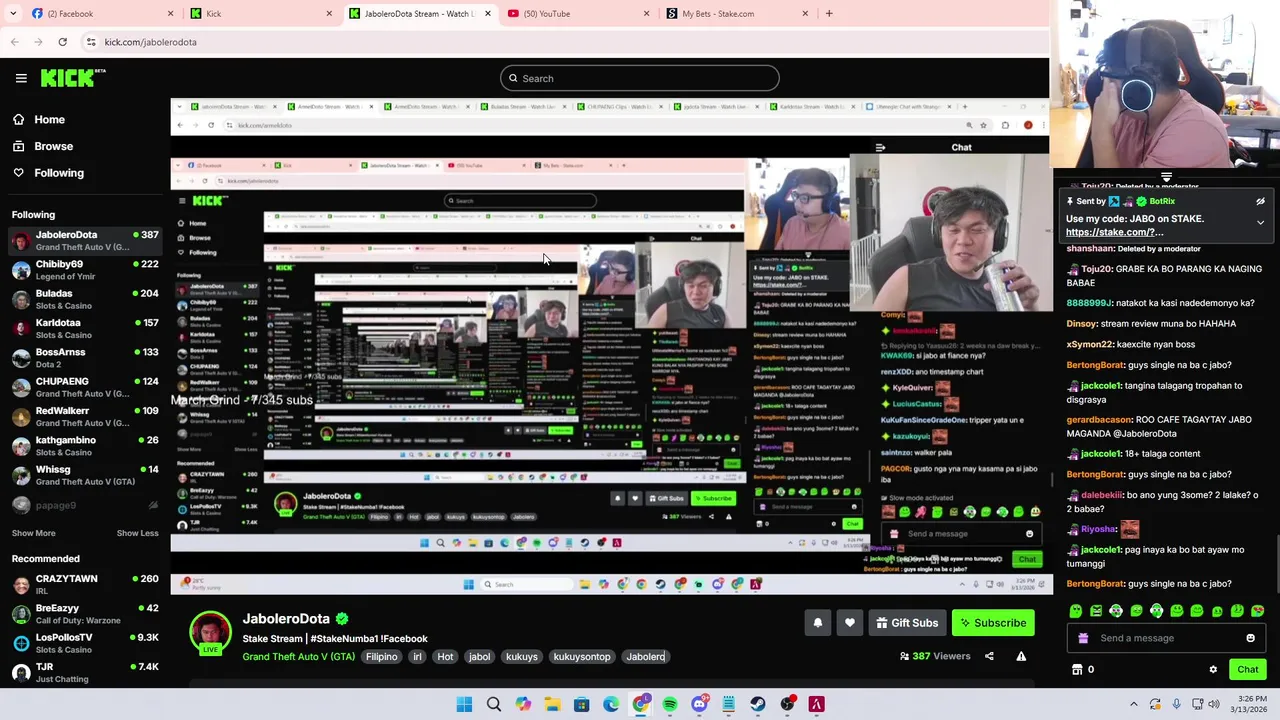Open CHUPAENG channel in Following list
The height and width of the screenshot is (720, 1280).
point(85,387)
